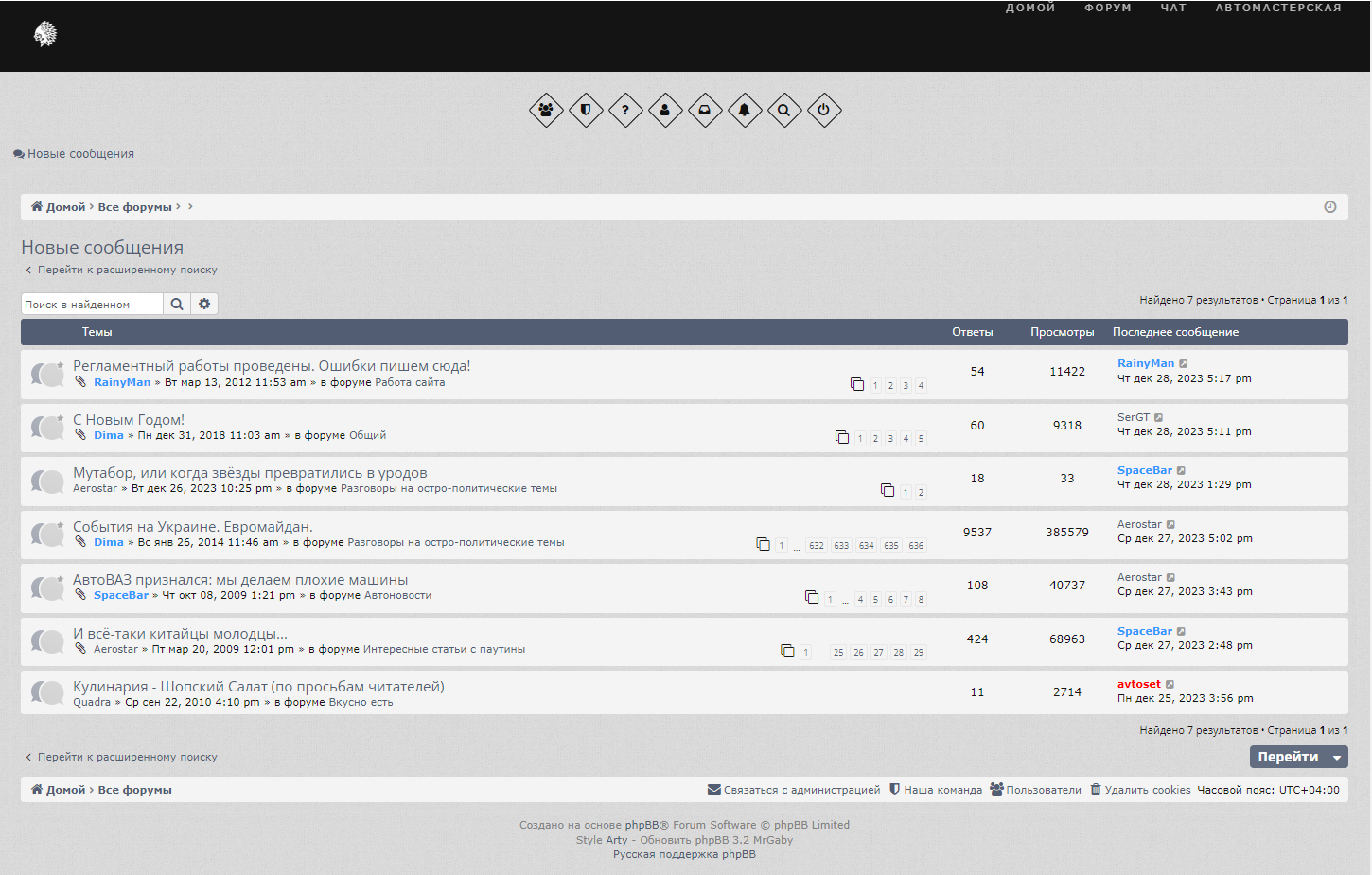
Task: Open the АВТОМАСТЕРСКАЯ menu item
Action: point(1277,8)
